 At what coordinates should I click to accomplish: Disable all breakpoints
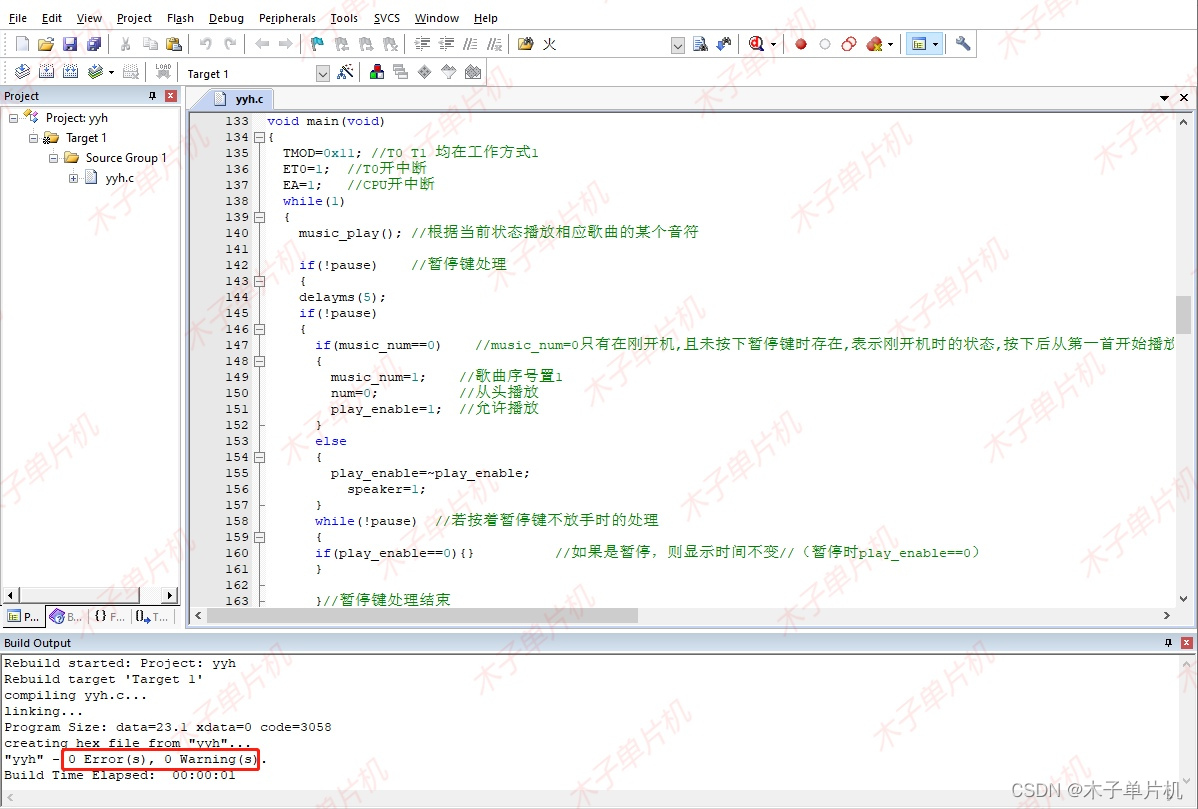point(849,44)
